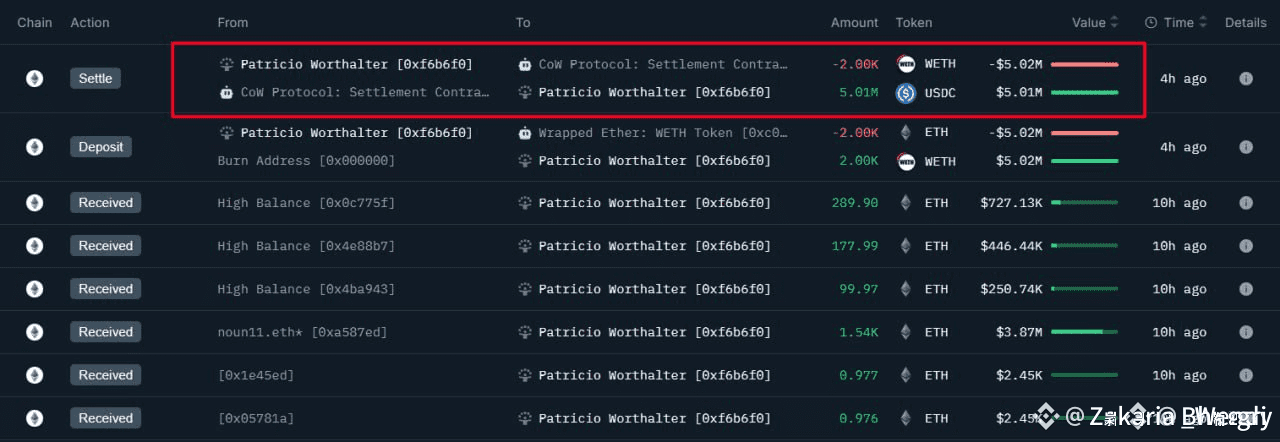
Task: Sort by Time column arrows
Action: (x=1203, y=22)
